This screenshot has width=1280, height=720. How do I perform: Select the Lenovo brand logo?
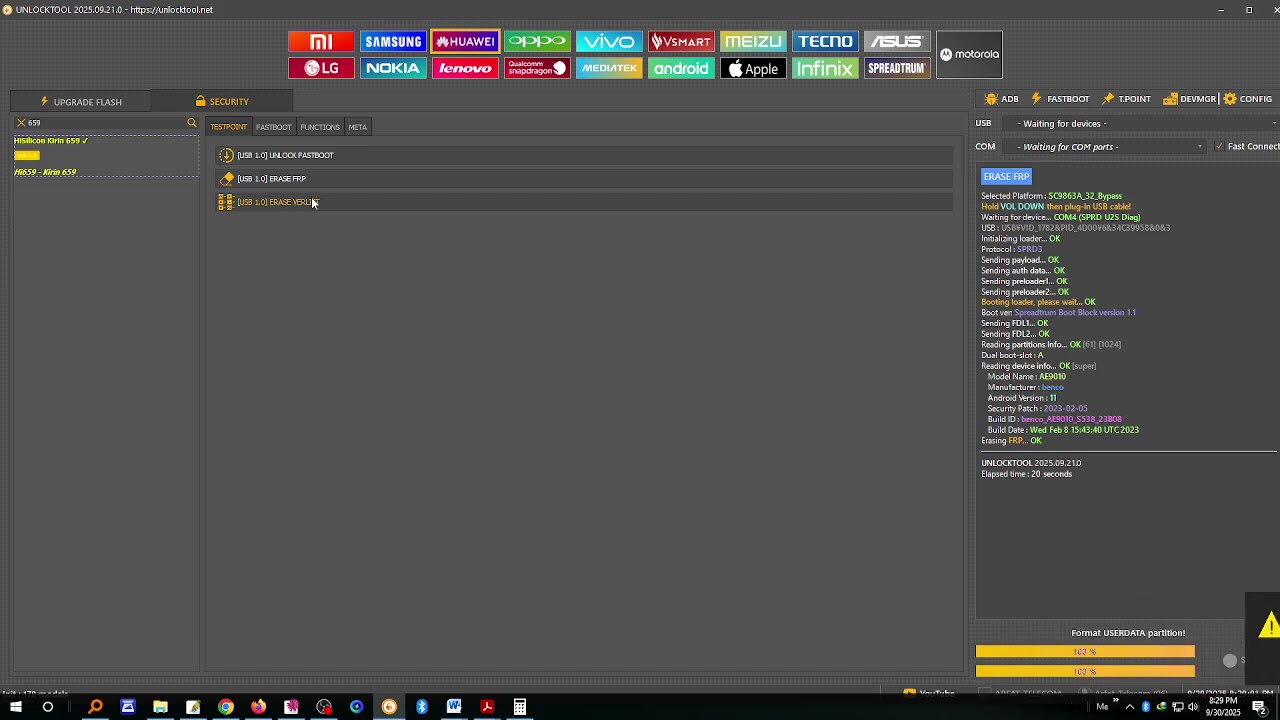[x=465, y=68]
